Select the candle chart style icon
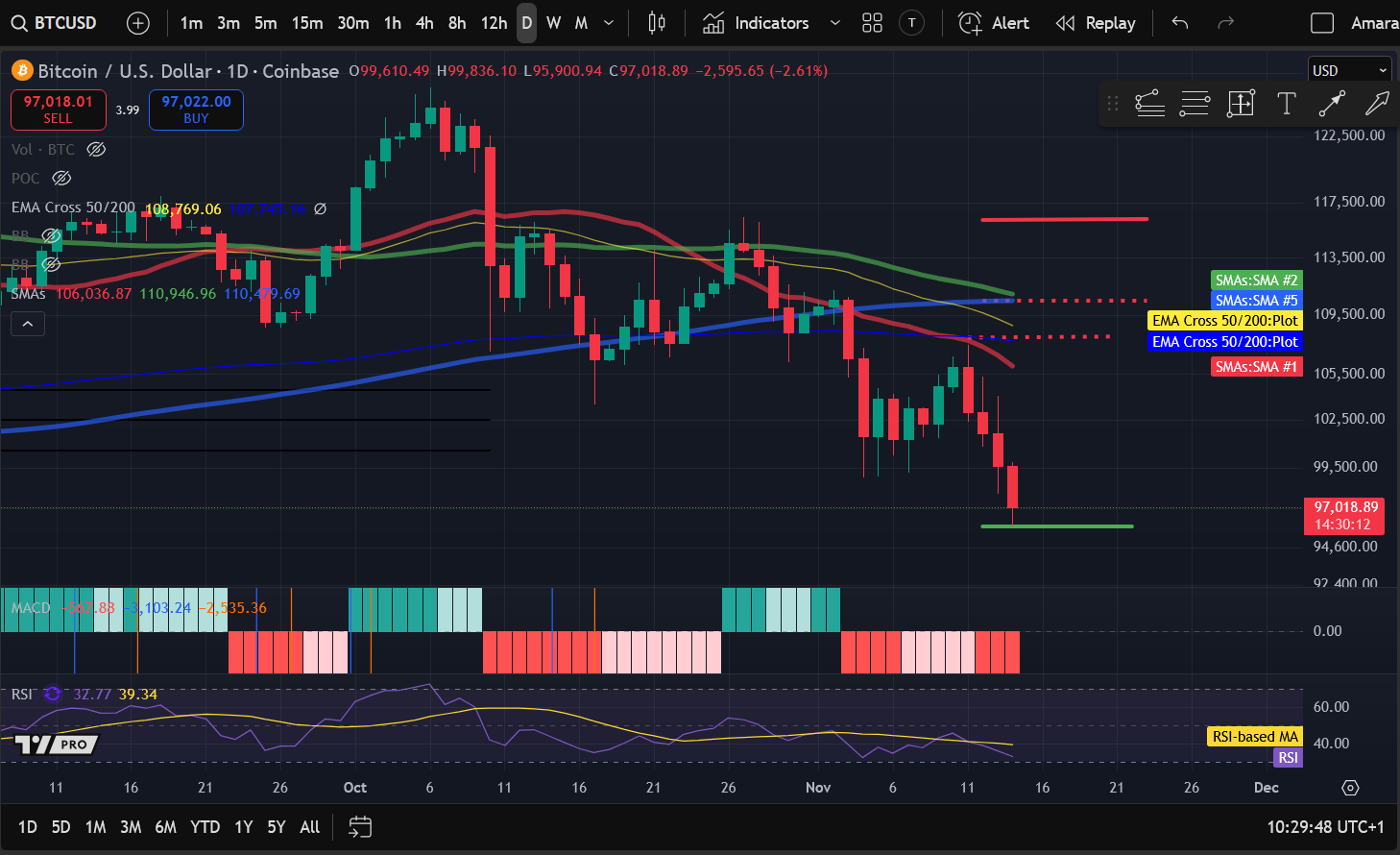 (657, 22)
